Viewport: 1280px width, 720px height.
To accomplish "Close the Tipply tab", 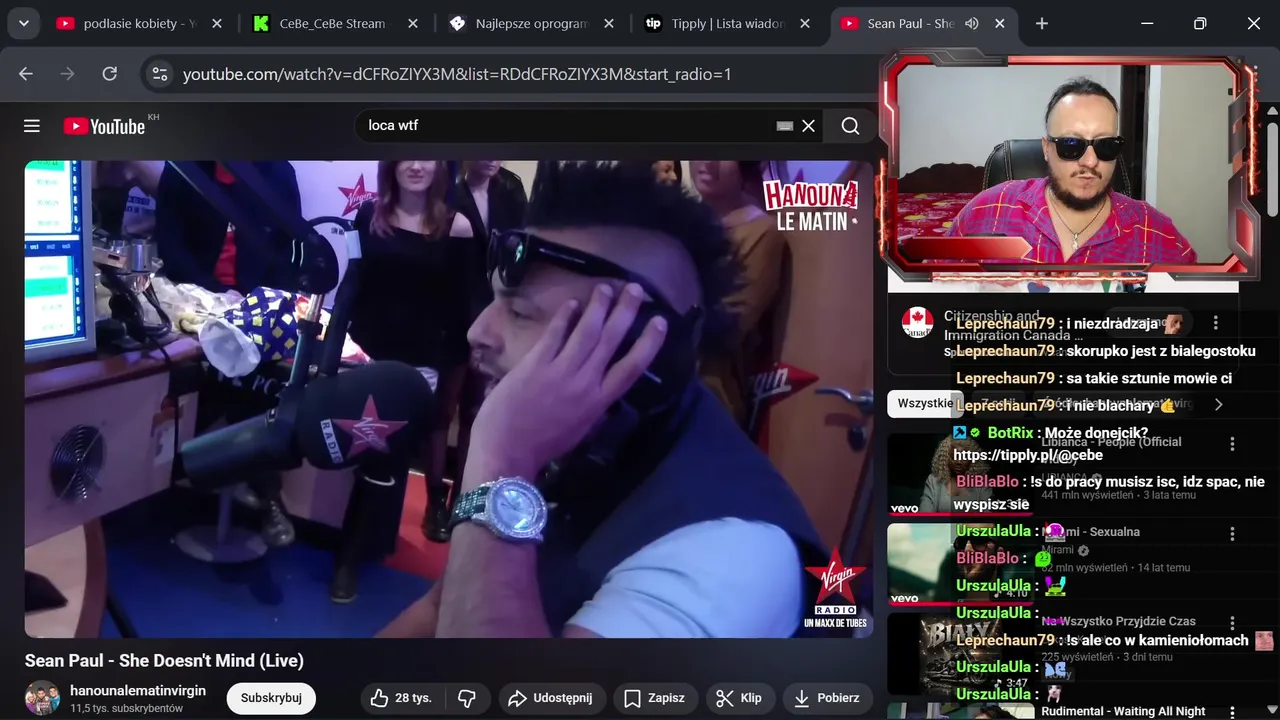I will pos(805,23).
